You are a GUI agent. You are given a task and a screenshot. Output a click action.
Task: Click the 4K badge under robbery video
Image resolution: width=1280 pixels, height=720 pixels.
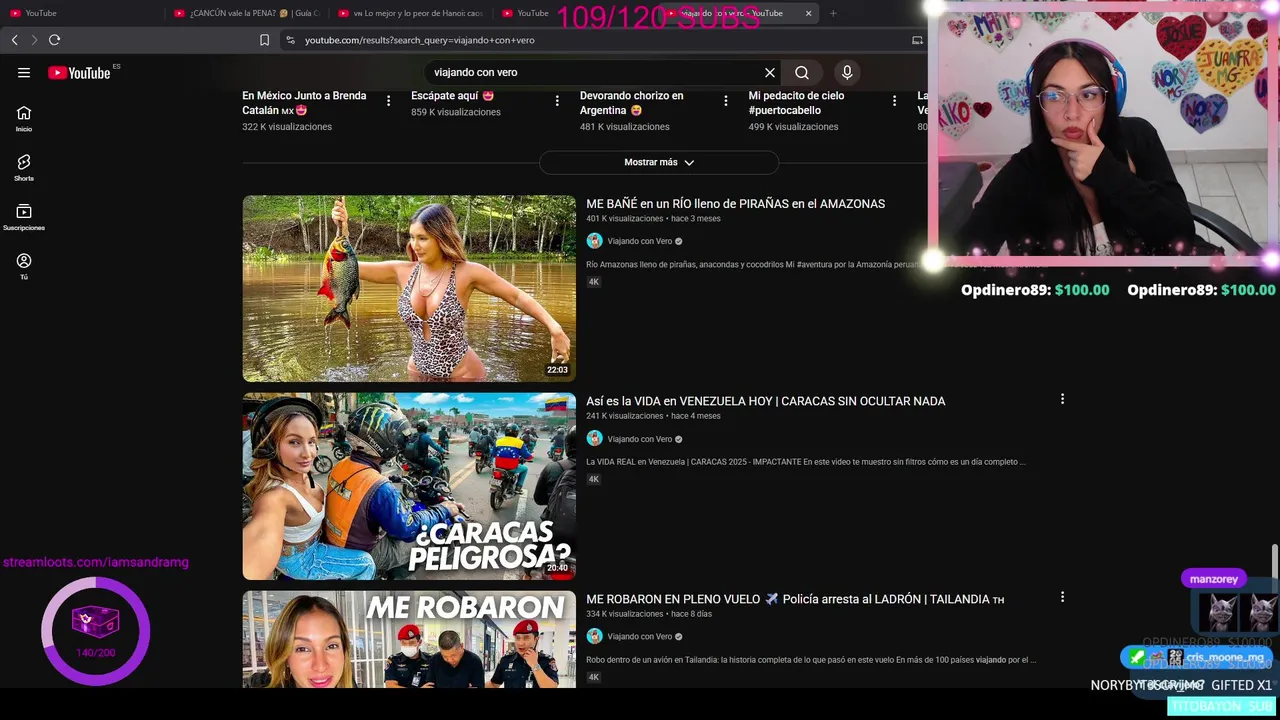pos(593,677)
